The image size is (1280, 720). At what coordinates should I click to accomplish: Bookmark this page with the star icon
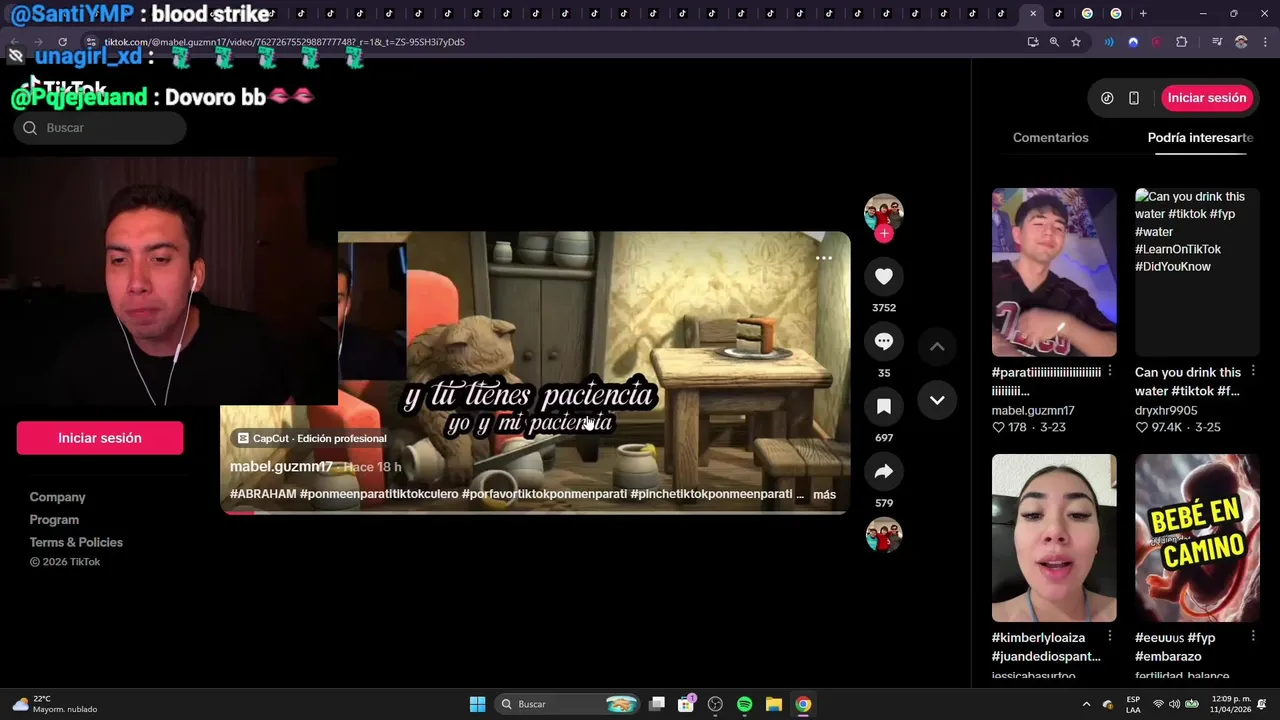1076,42
